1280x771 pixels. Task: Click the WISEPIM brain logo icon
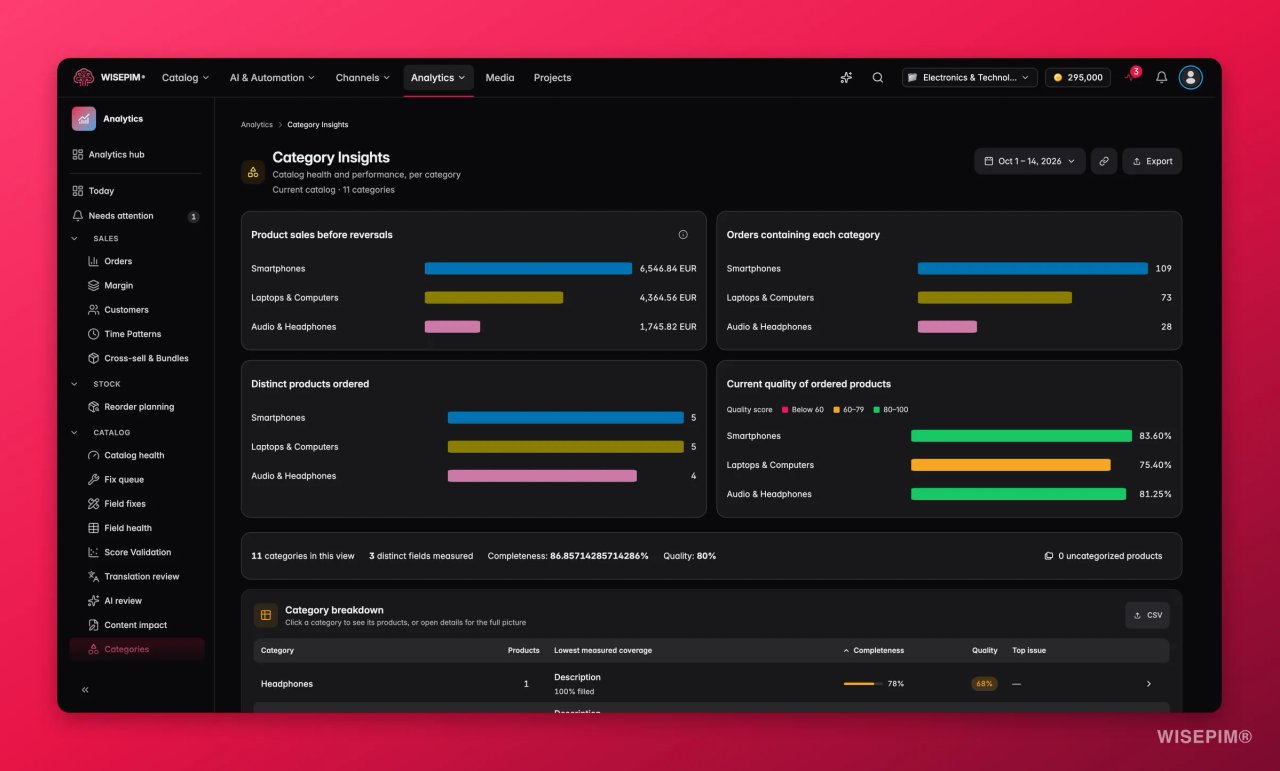pyautogui.click(x=83, y=77)
